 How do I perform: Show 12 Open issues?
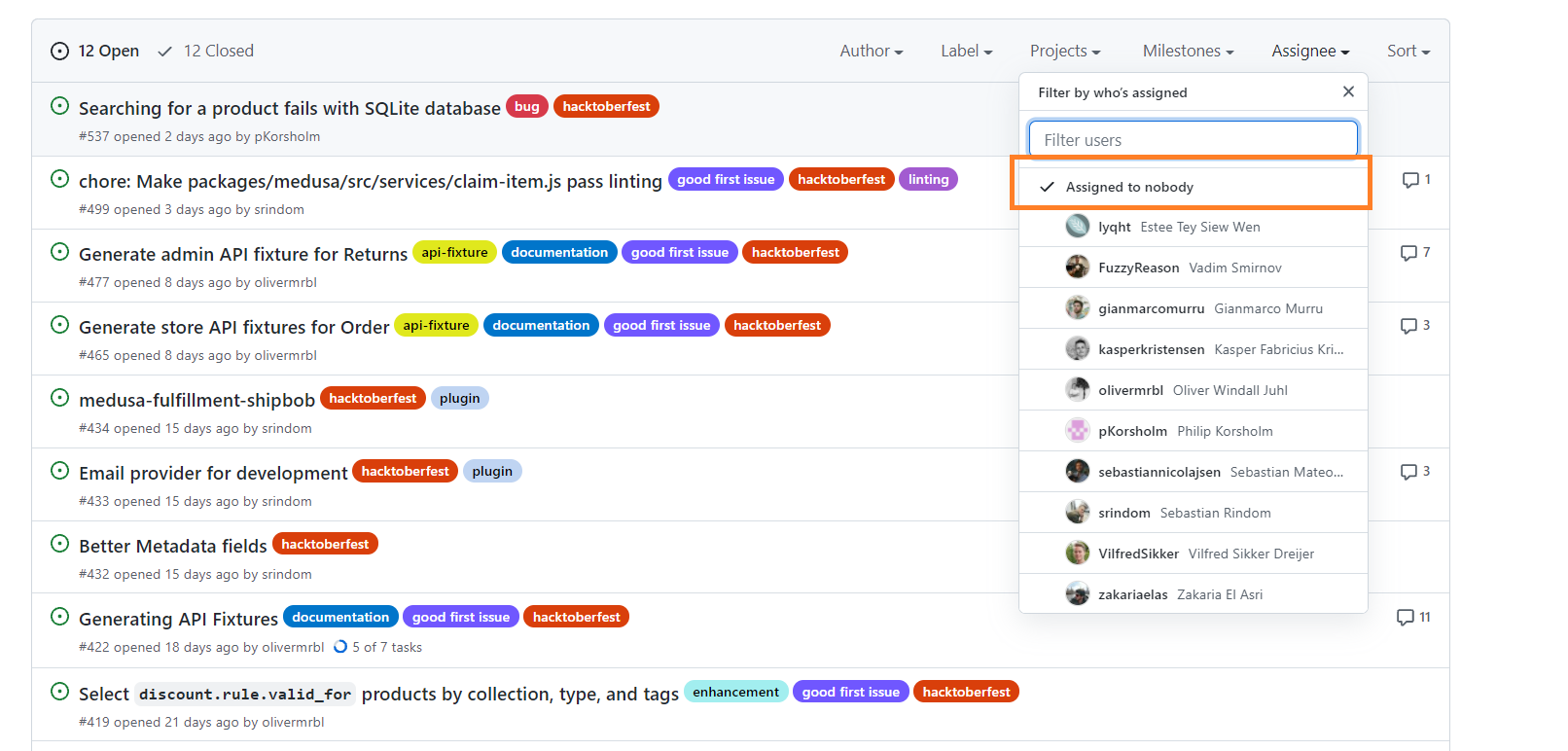pos(95,51)
